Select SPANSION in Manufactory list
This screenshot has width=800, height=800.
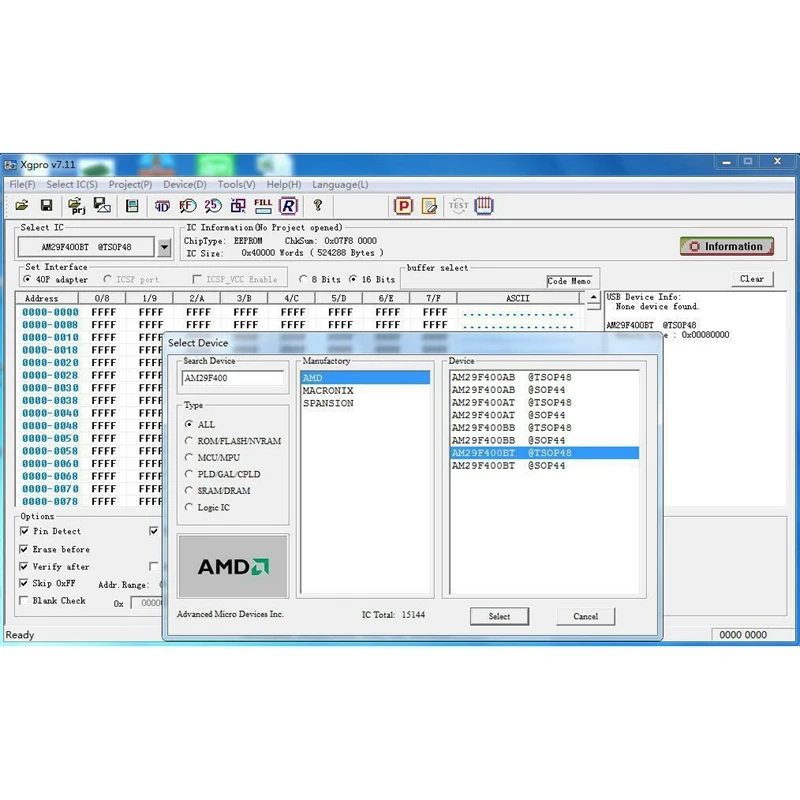tap(365, 404)
